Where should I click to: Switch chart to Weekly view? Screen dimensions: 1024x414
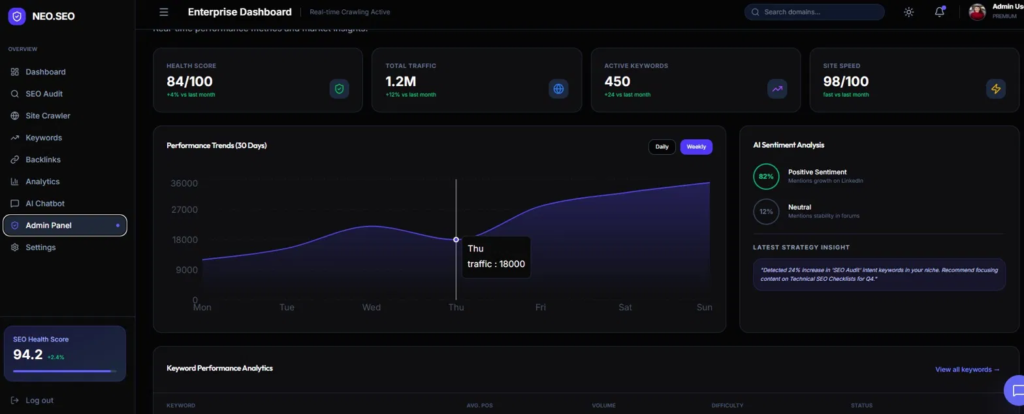(x=696, y=147)
